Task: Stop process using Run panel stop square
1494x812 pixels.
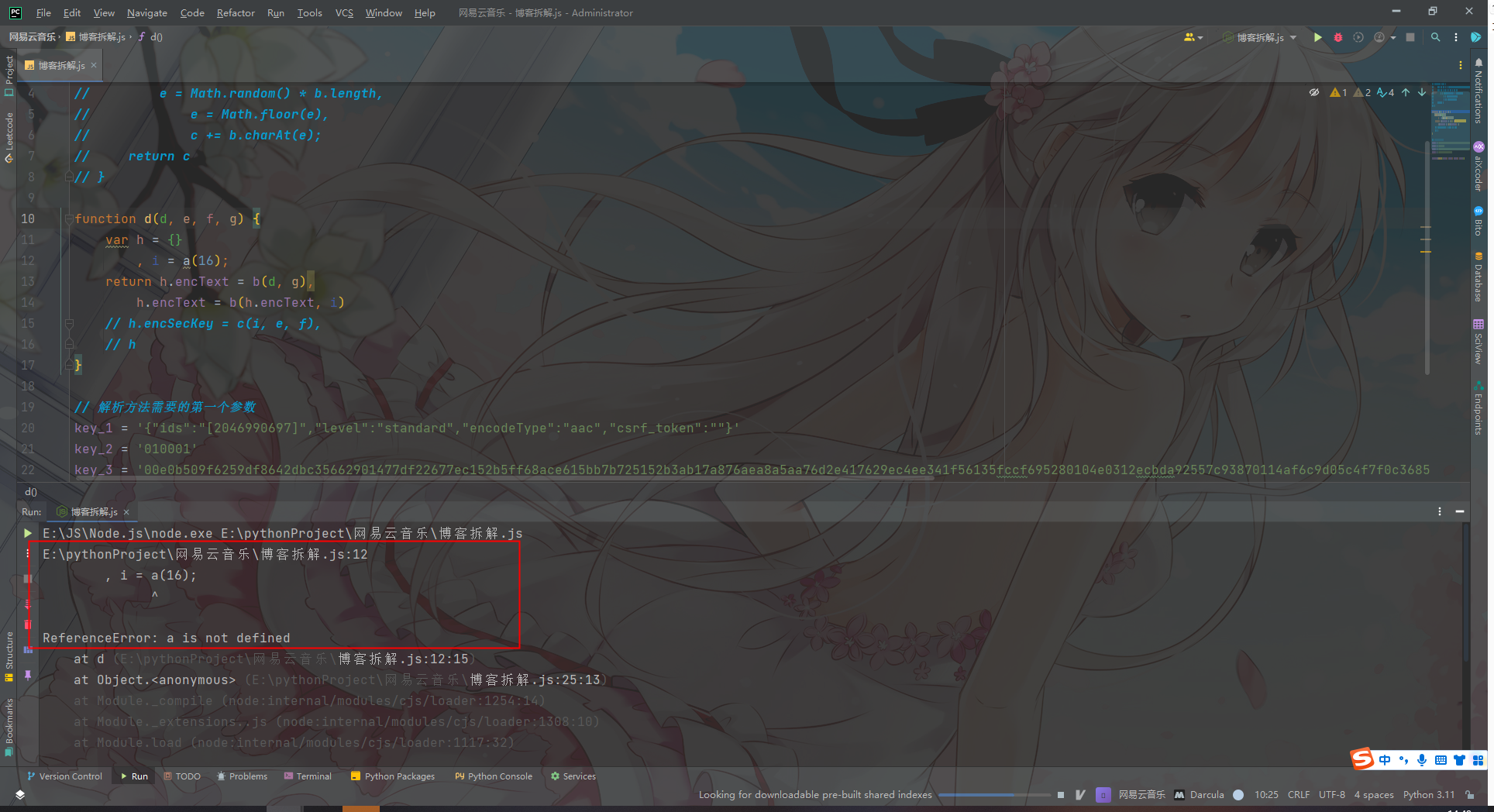Action: (x=28, y=579)
